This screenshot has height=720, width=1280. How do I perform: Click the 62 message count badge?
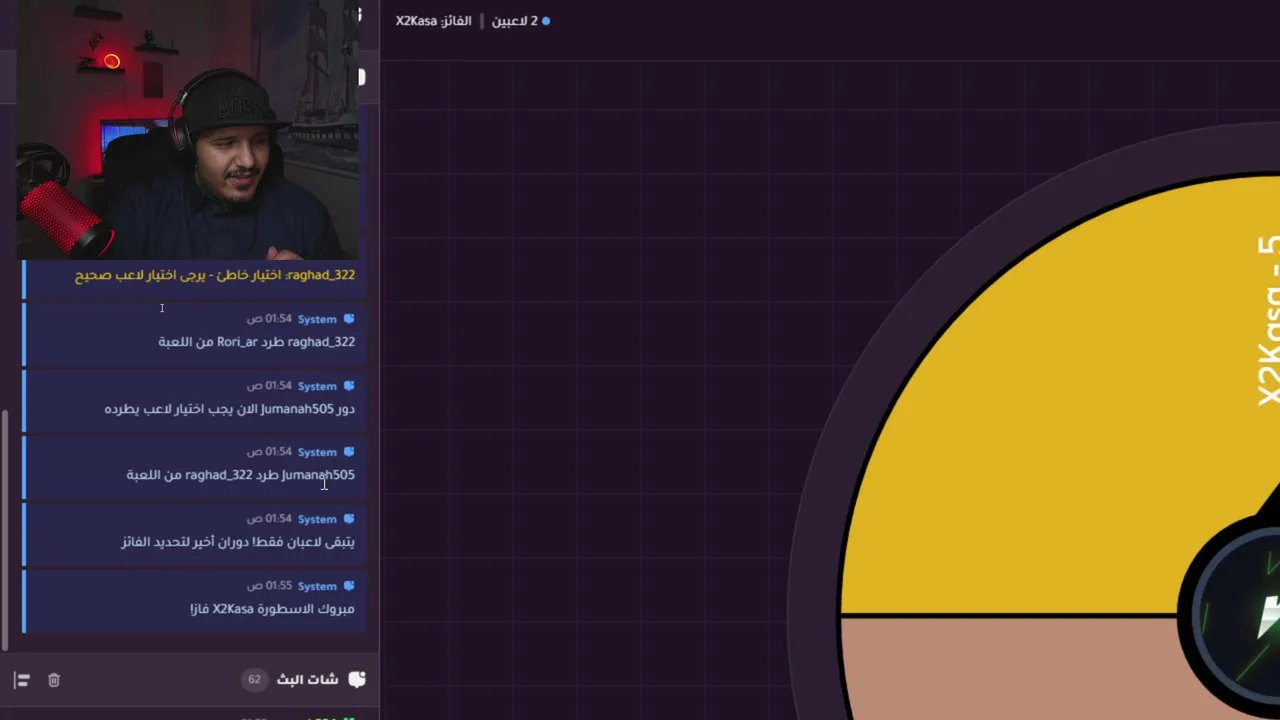click(x=254, y=680)
